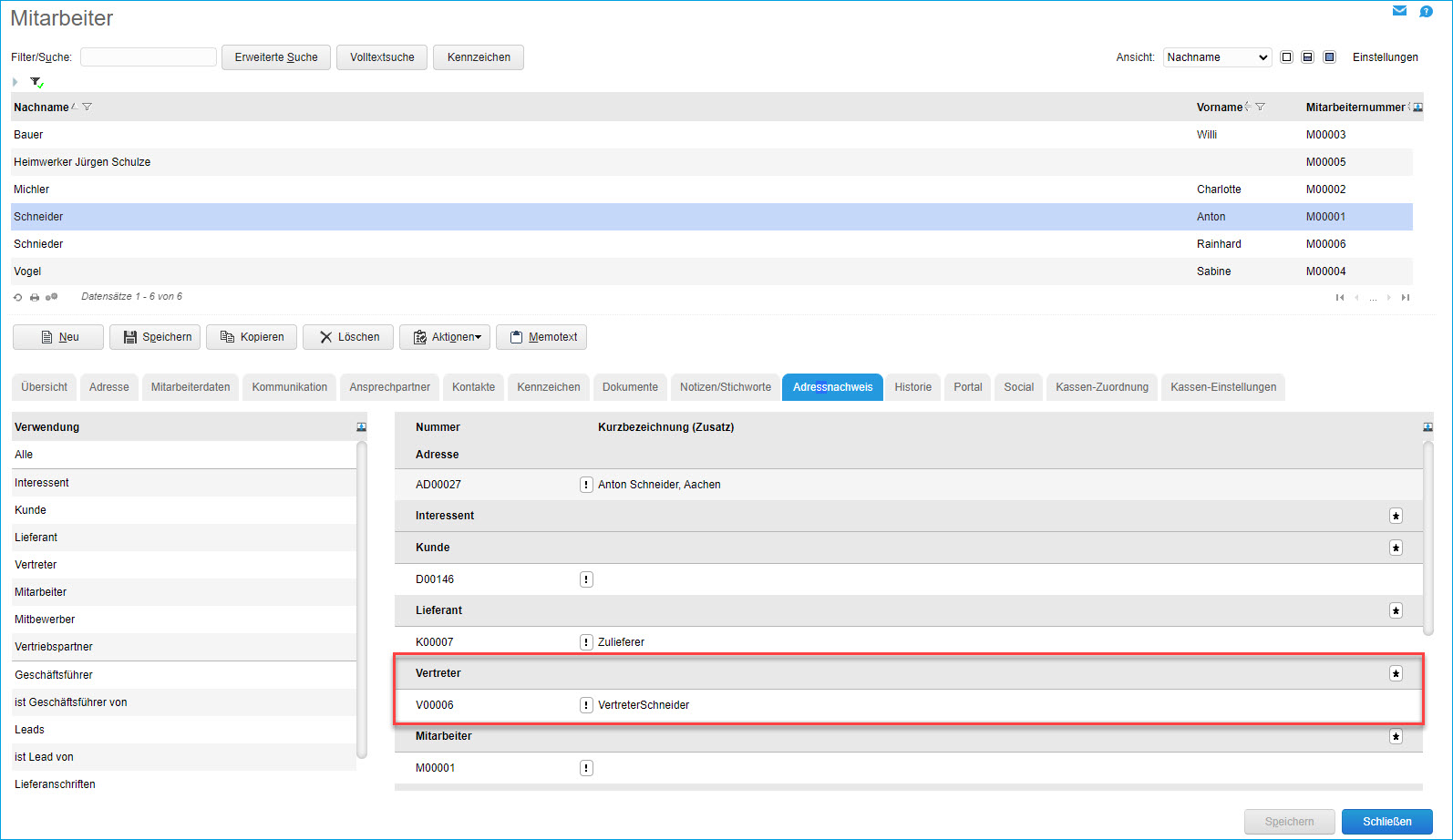The height and width of the screenshot is (840, 1453).
Task: Click the Erweiterte Suche button
Action: click(276, 57)
